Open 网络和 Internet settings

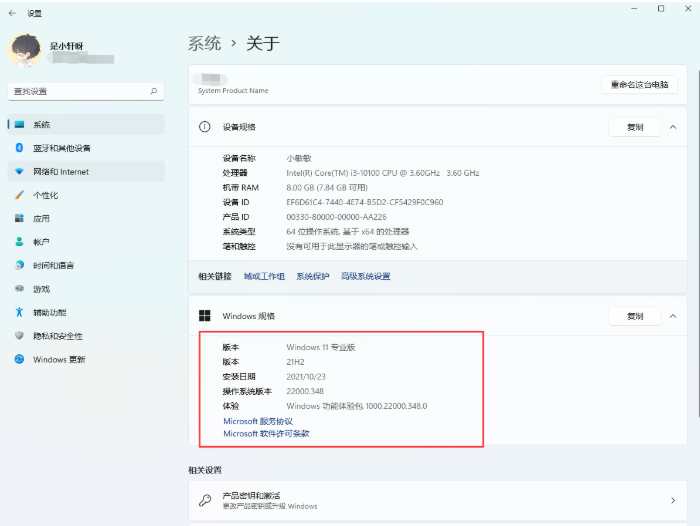86,171
